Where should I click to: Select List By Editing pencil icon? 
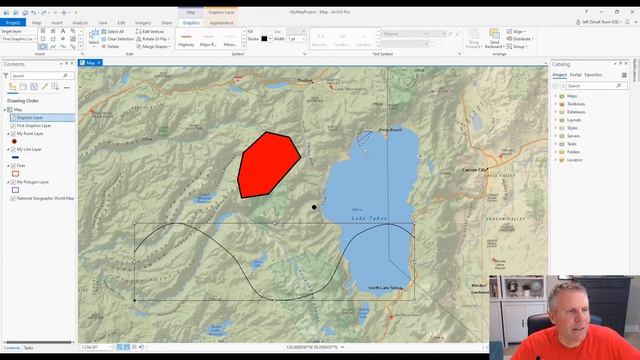click(44, 87)
